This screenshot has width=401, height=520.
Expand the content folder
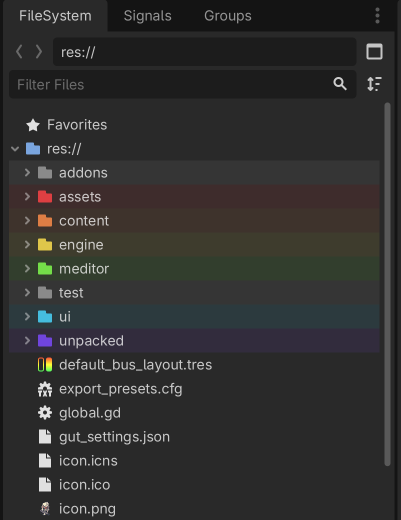coord(27,221)
